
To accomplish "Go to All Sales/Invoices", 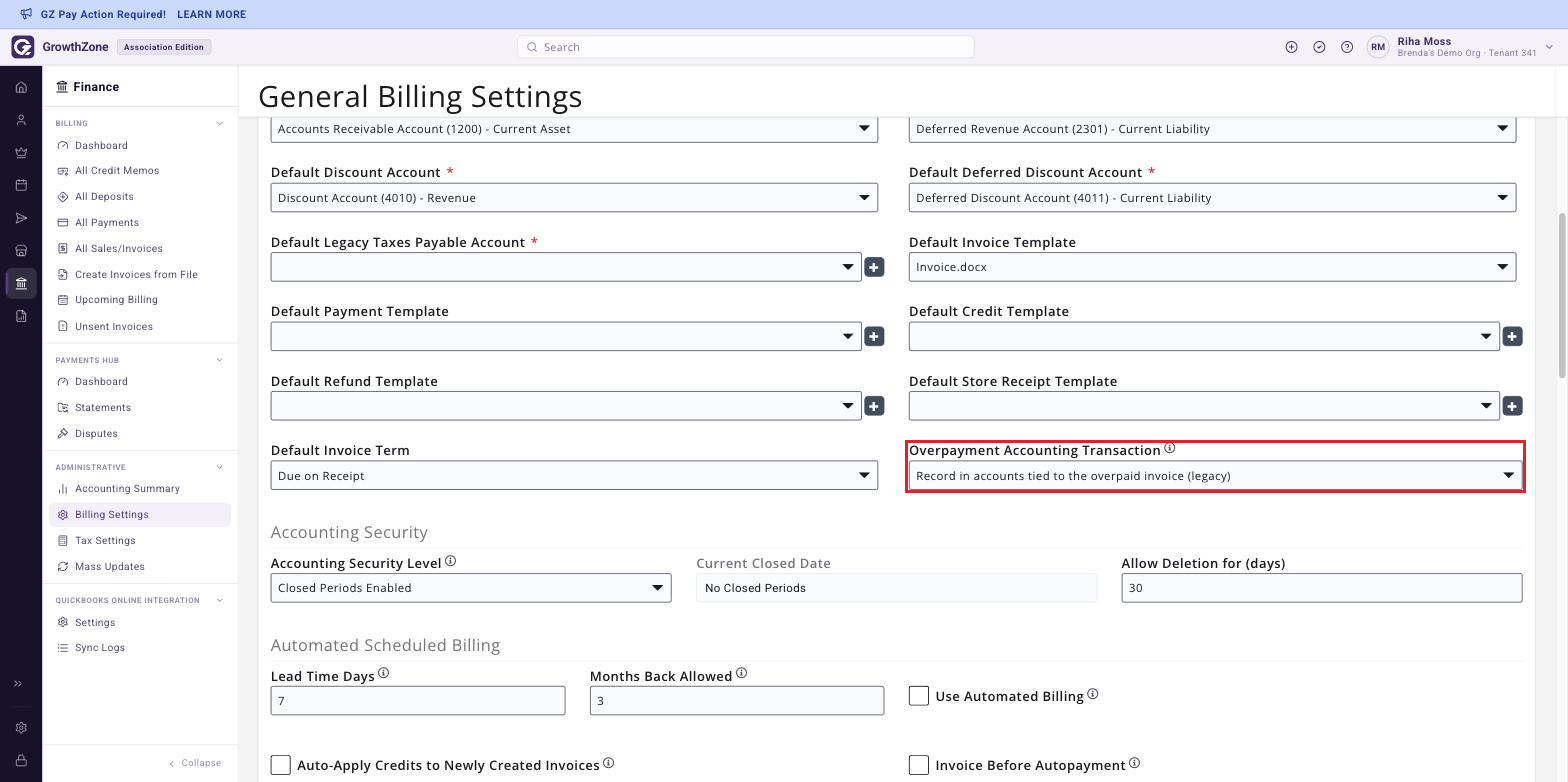I will point(119,248).
